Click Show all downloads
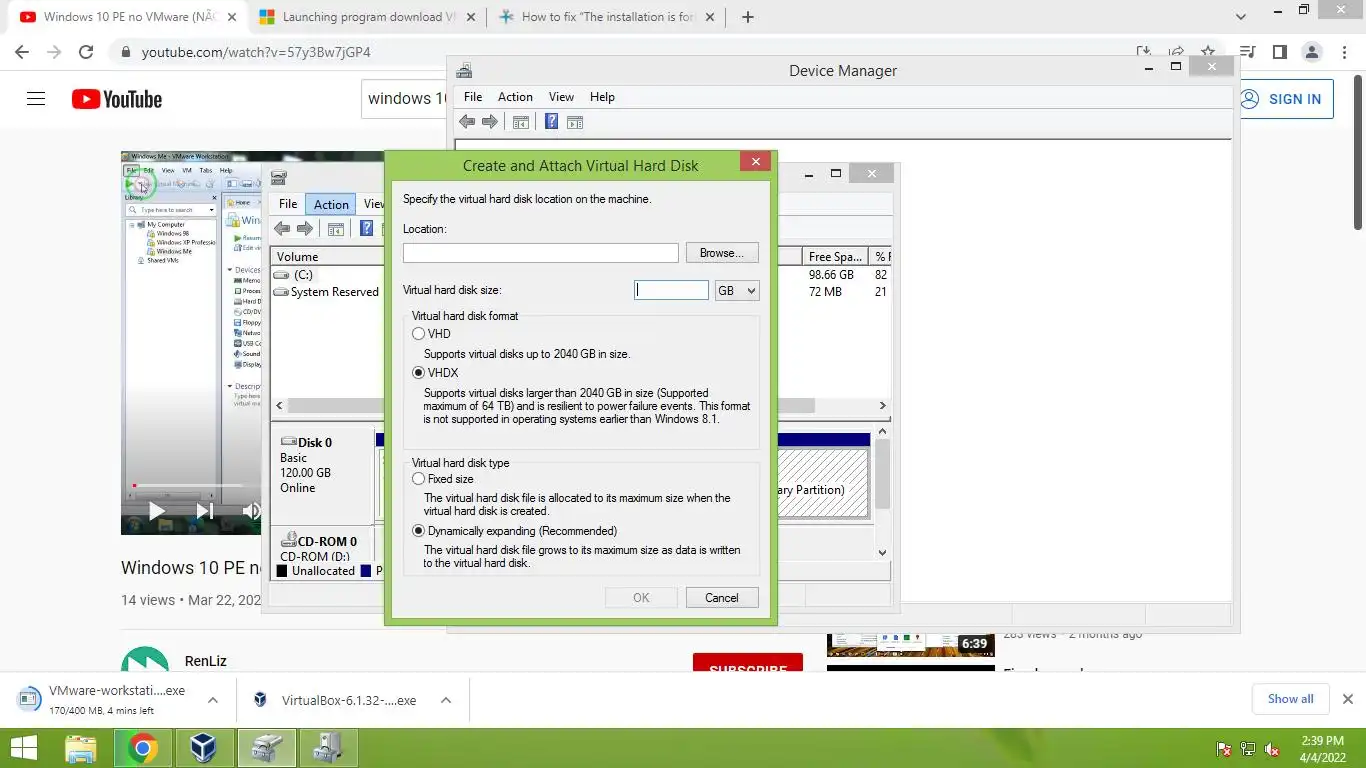Image resolution: width=1366 pixels, height=768 pixels. click(1290, 699)
